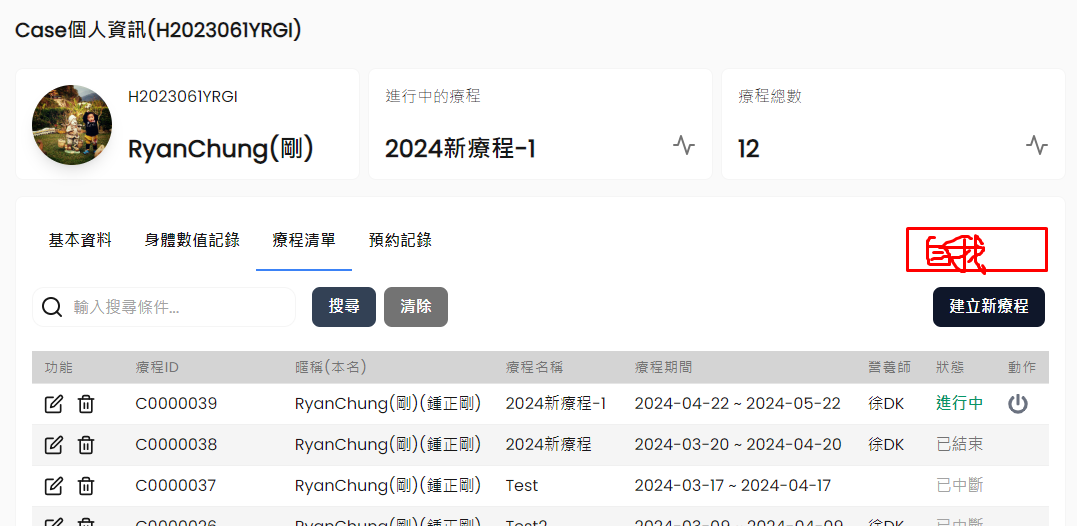The height and width of the screenshot is (526, 1077).
Task: Delete treatment C0000038 with trash icon
Action: coord(87,445)
